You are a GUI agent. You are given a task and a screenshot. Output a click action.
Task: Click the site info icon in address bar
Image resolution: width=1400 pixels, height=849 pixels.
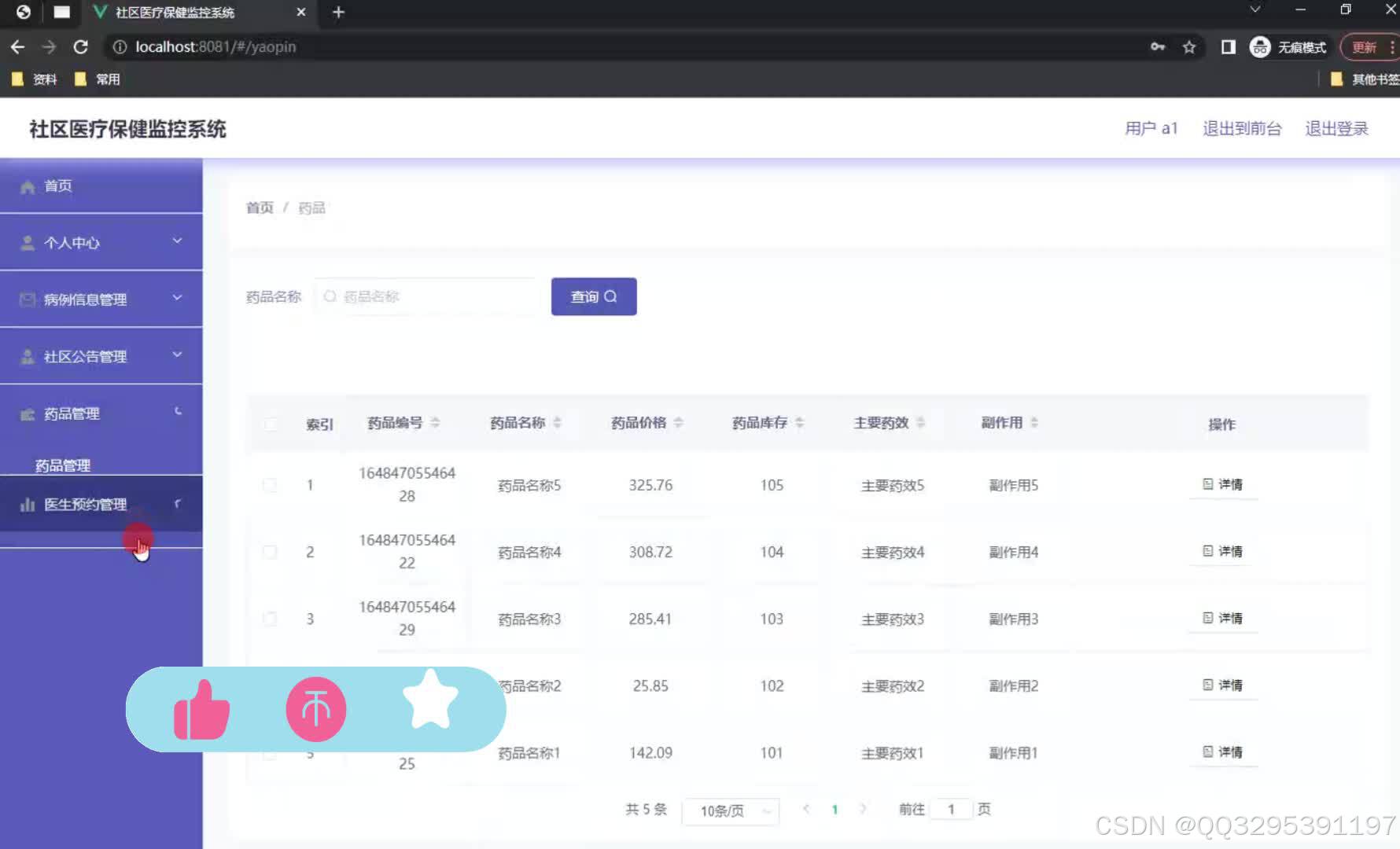[x=120, y=47]
